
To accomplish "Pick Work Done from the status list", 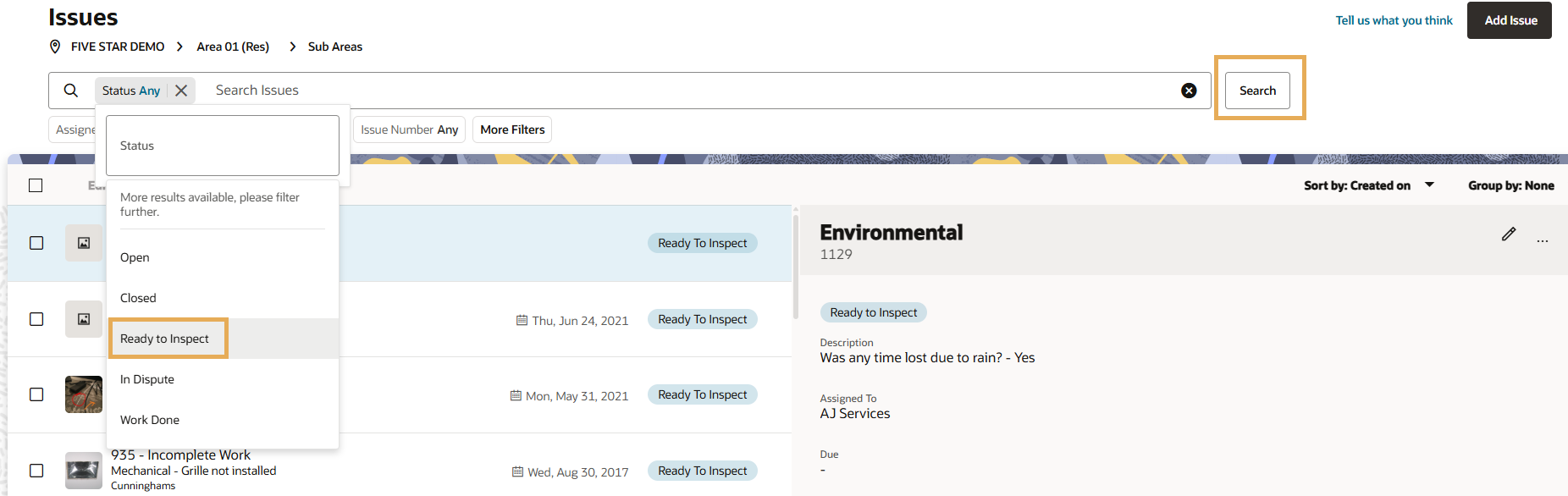I will (x=223, y=420).
